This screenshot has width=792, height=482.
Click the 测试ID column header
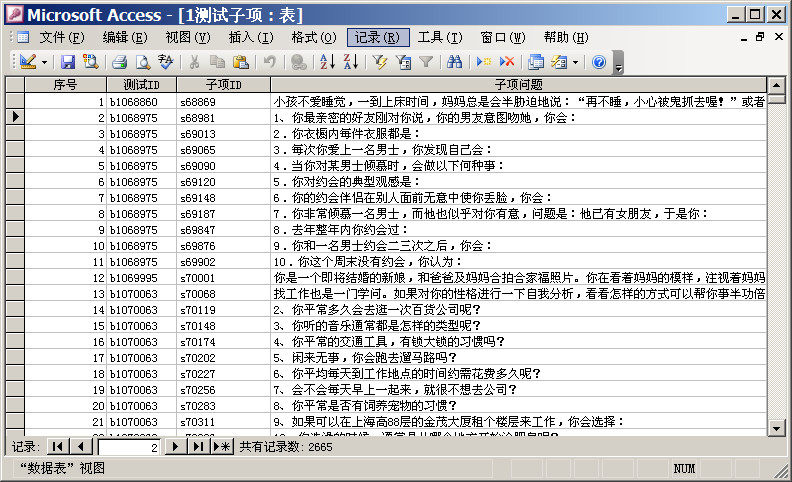click(141, 84)
